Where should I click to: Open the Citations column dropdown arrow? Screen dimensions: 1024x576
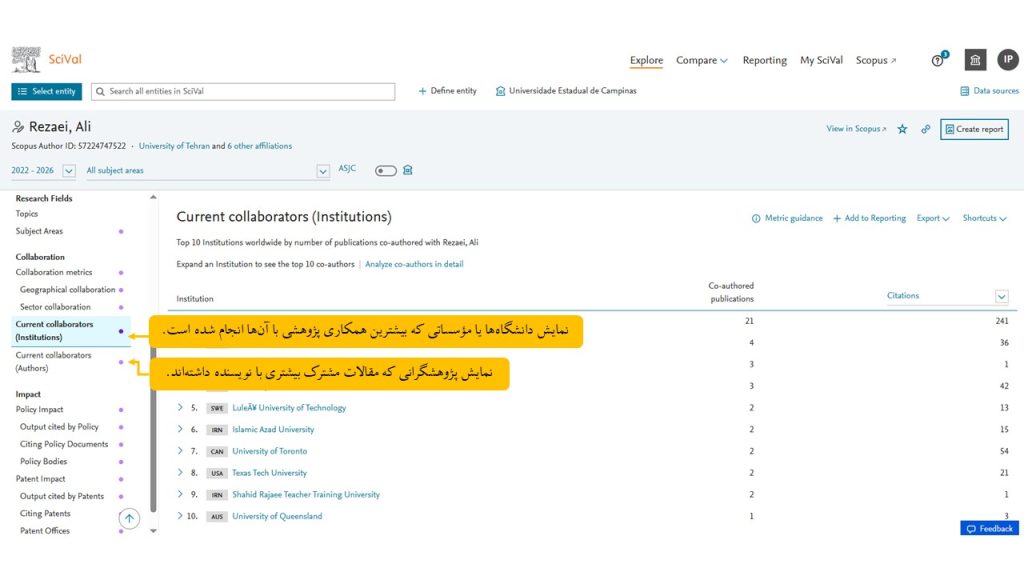(x=1001, y=296)
